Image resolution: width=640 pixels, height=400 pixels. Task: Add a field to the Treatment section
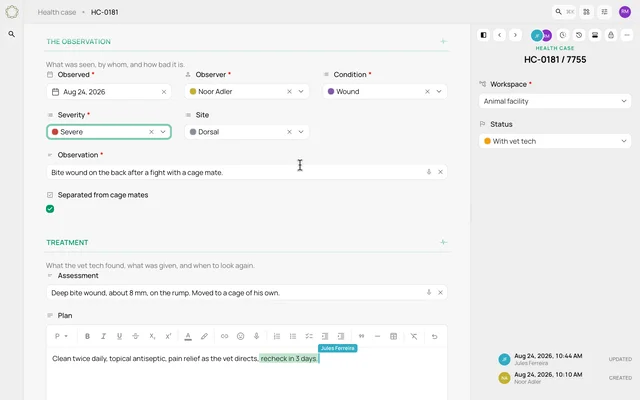443,242
